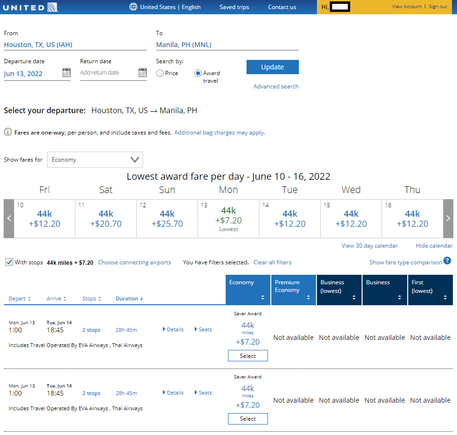Open Contact us page
Viewport: 457px width, 435px height.
(x=282, y=7)
